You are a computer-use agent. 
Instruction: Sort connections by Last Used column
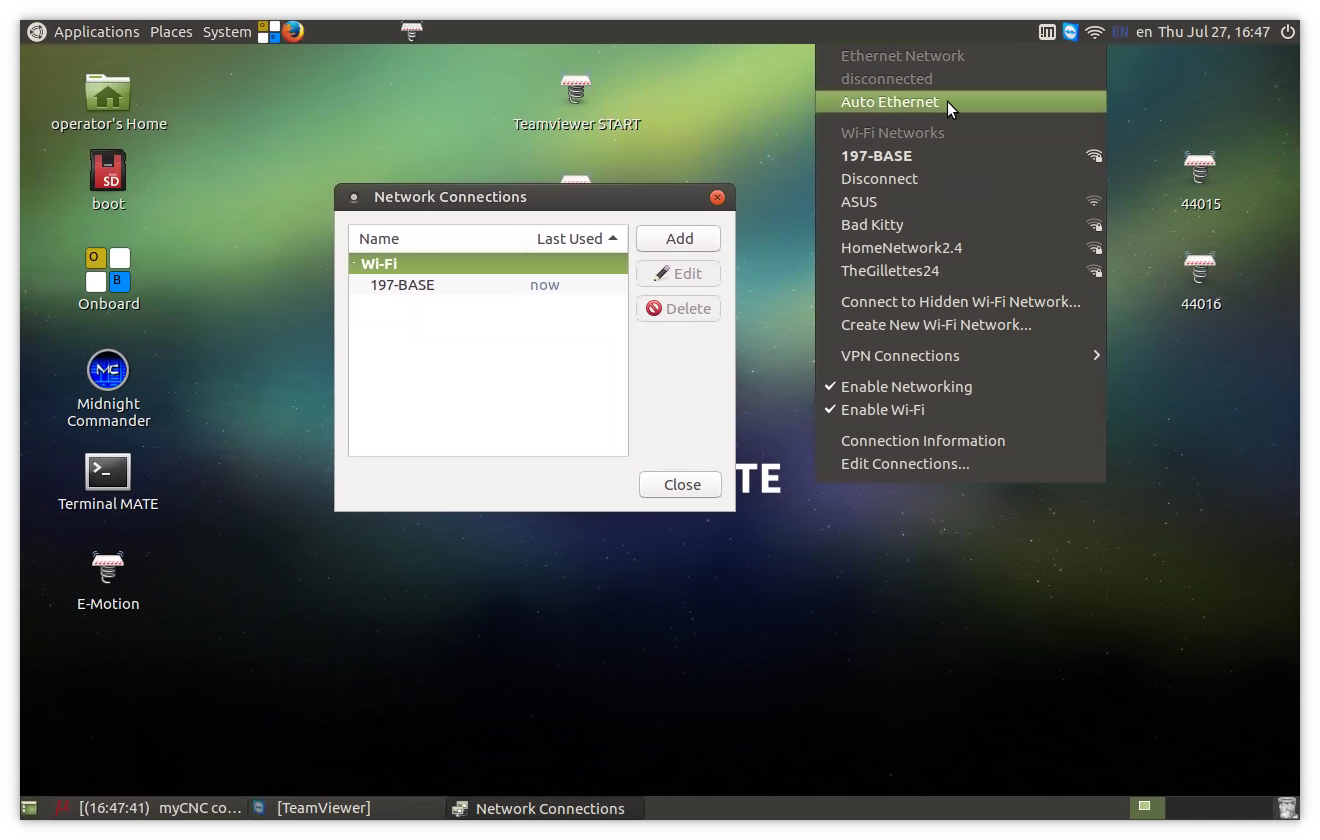pos(576,239)
